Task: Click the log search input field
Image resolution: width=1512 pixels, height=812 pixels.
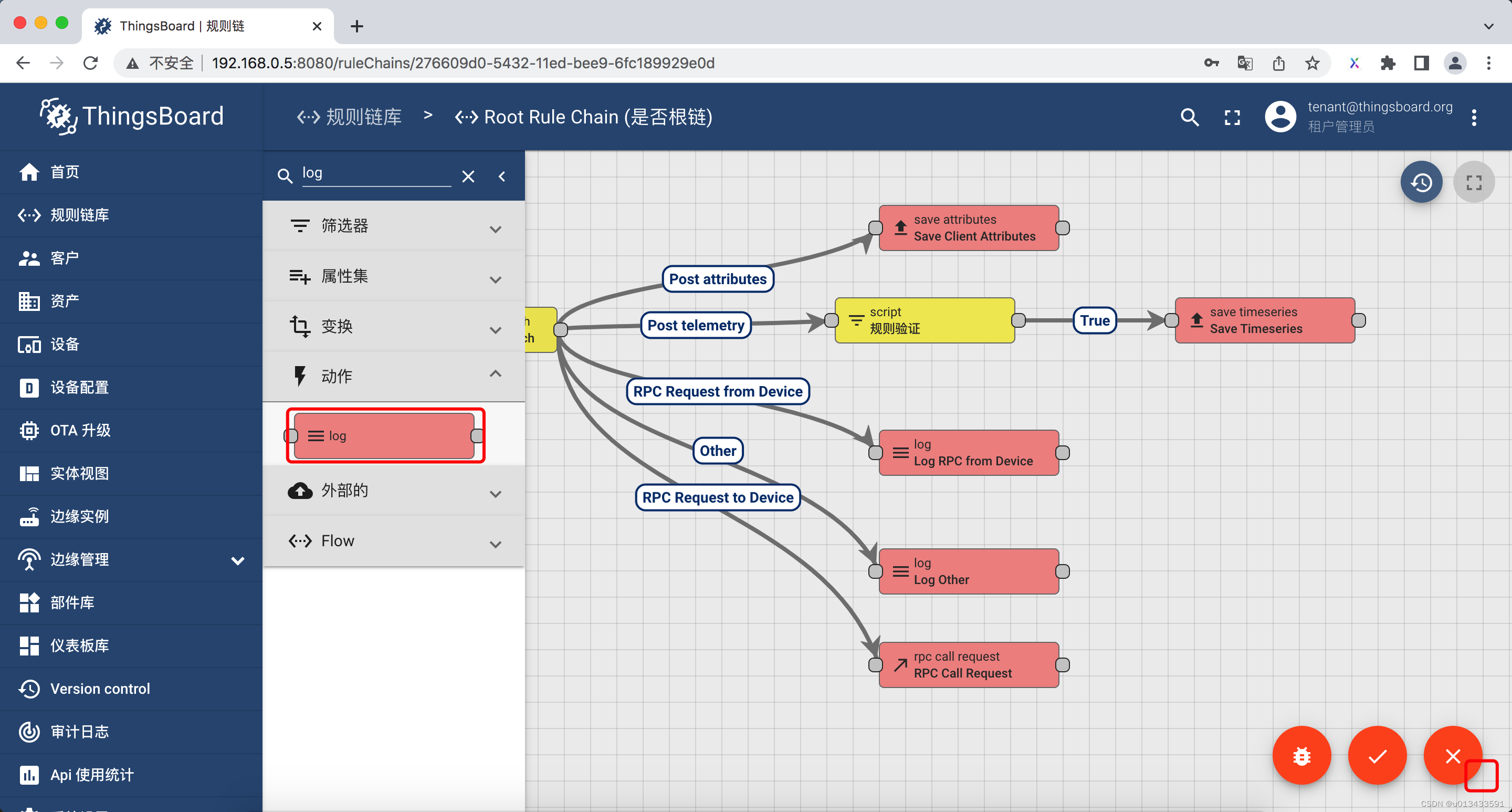Action: point(376,173)
